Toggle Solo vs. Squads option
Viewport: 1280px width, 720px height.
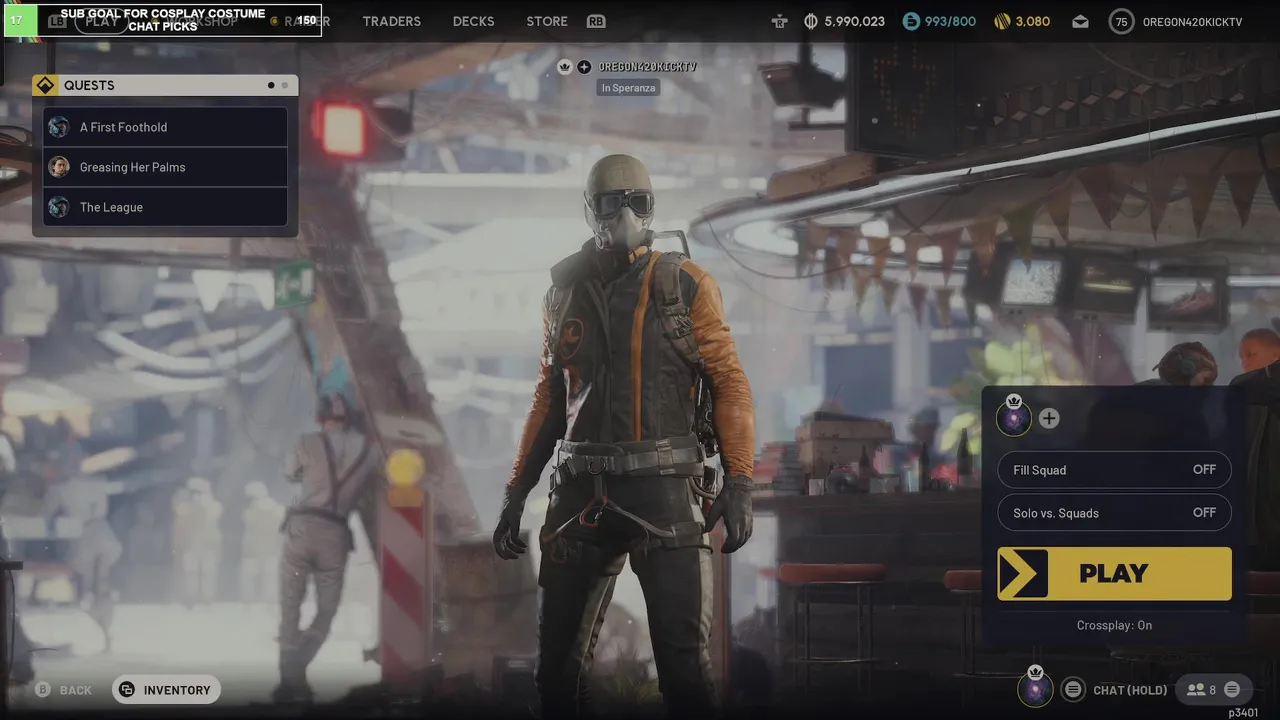1114,513
